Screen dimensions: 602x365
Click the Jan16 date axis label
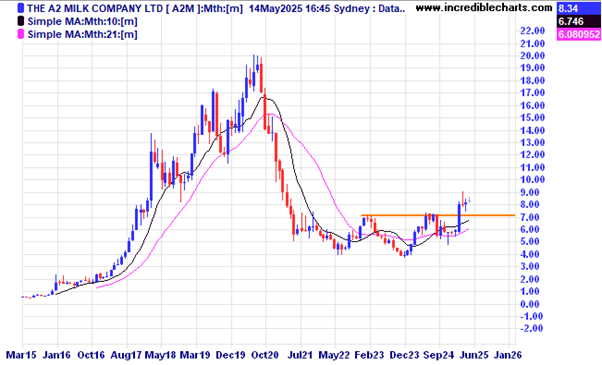coord(56,355)
